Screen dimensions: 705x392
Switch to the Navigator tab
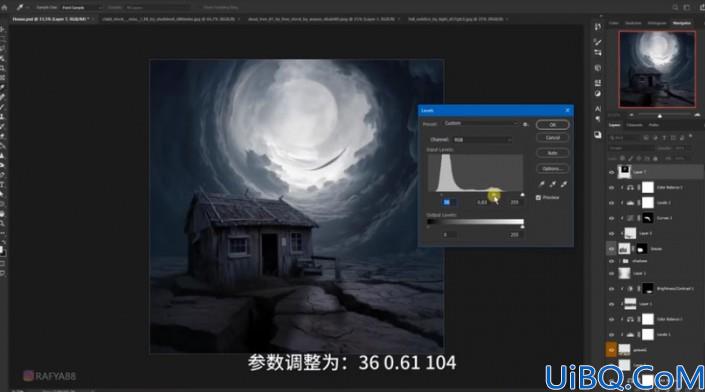(682, 23)
